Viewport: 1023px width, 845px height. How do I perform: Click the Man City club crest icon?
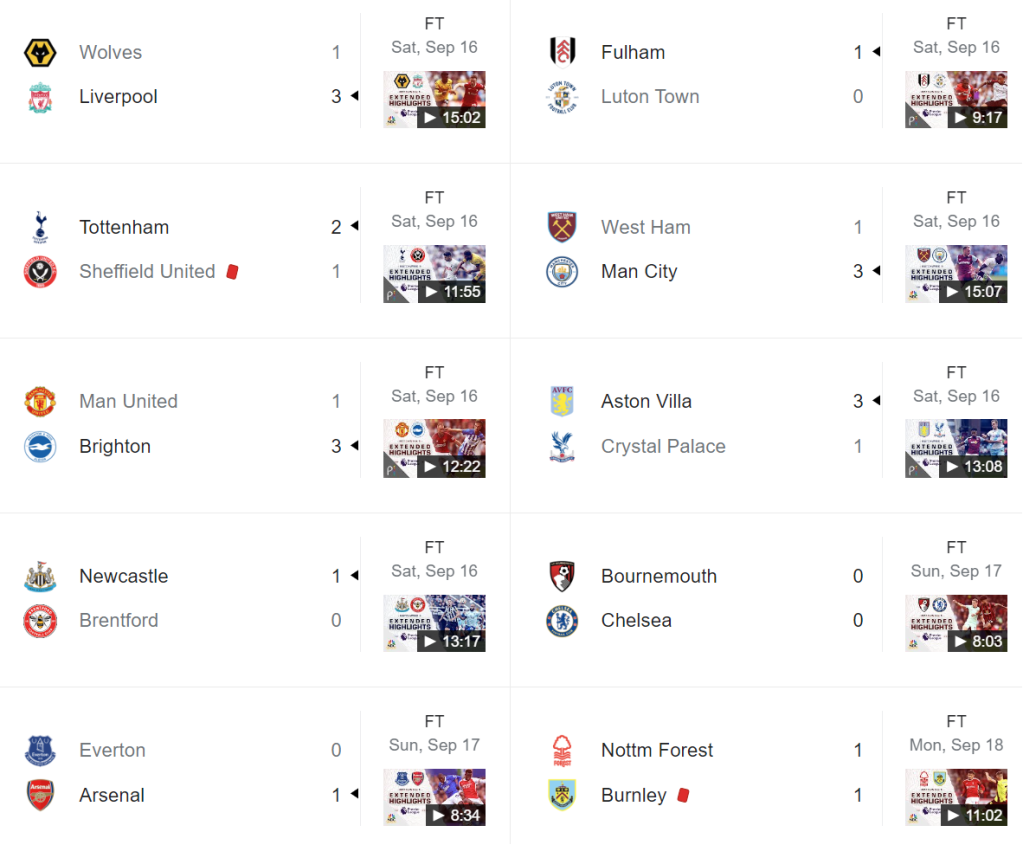pyautogui.click(x=562, y=271)
